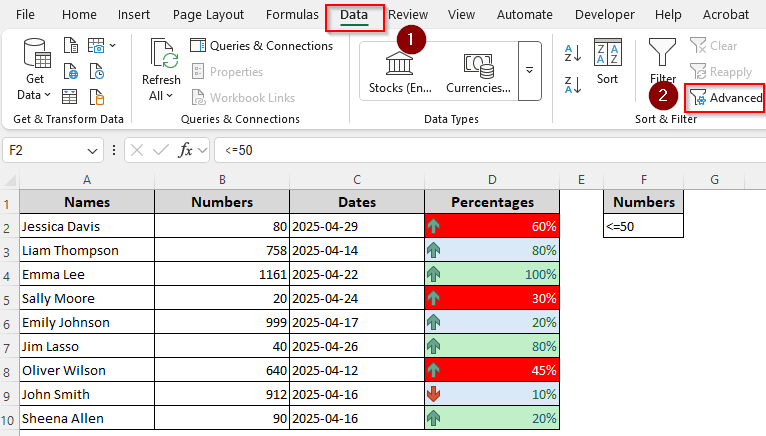Select column A header
Viewport: 766px width, 436px height.
[x=87, y=180]
